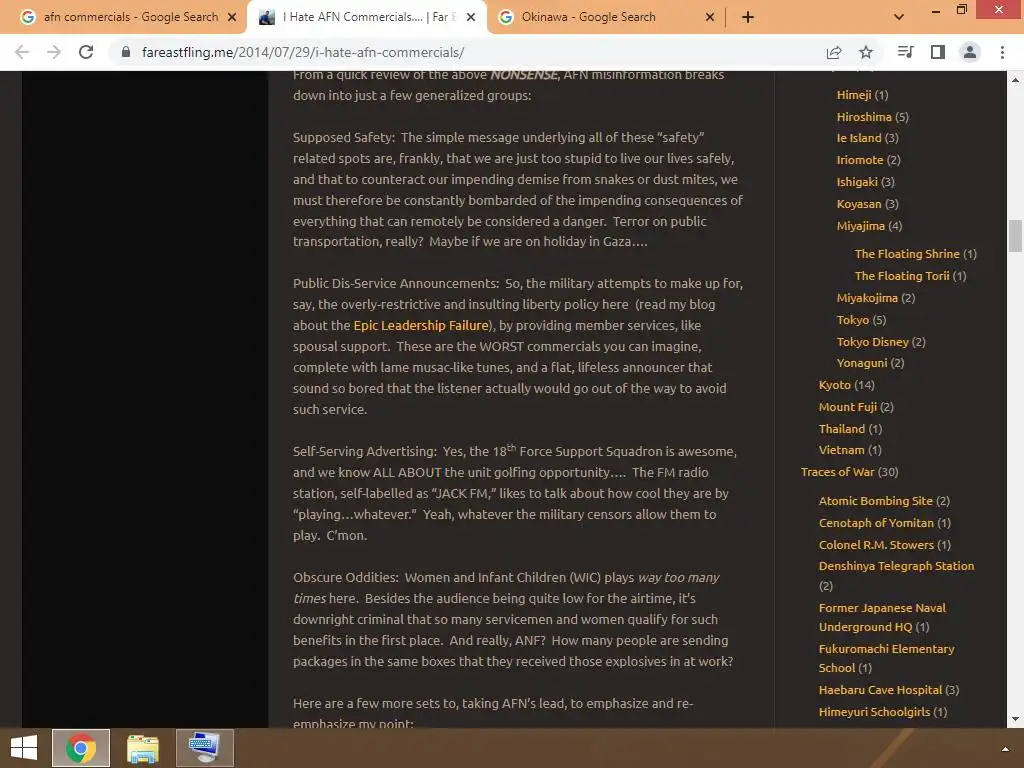Open File Explorer from the taskbar
This screenshot has width=1024, height=768.
coord(143,748)
